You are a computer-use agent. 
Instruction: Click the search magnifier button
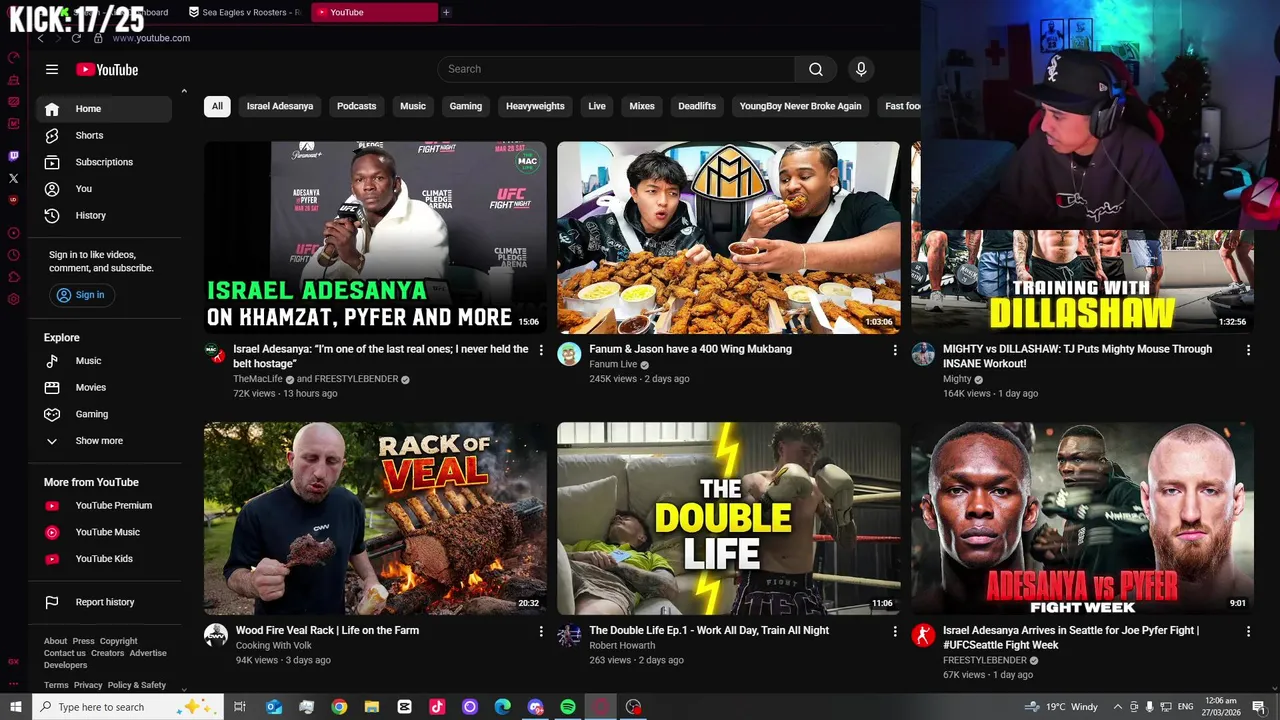pyautogui.click(x=816, y=69)
